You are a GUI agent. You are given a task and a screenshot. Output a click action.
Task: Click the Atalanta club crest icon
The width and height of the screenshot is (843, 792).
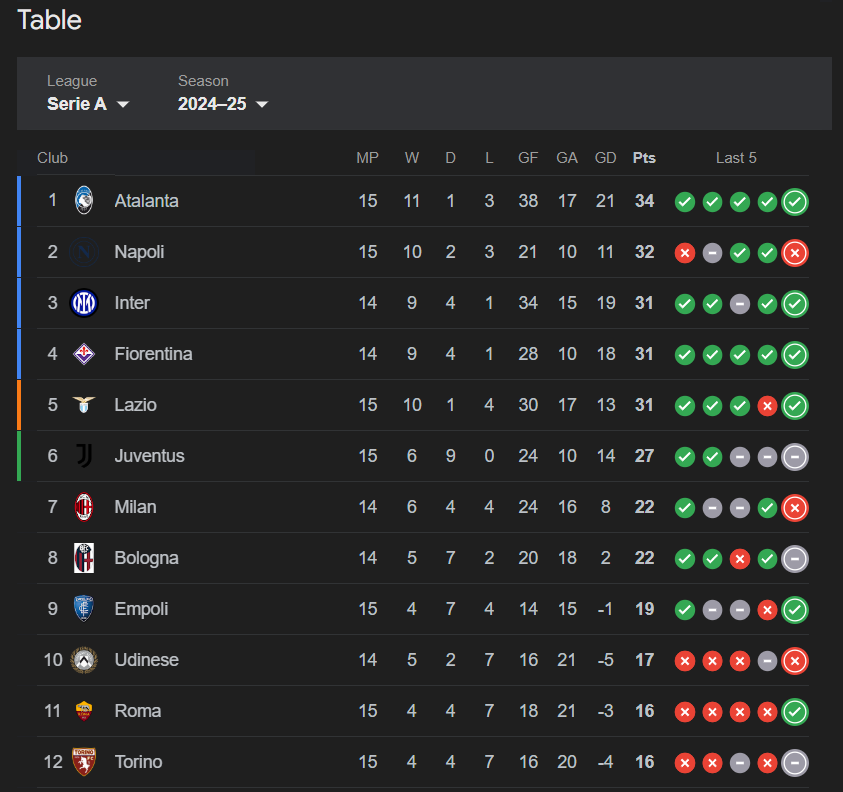point(84,201)
